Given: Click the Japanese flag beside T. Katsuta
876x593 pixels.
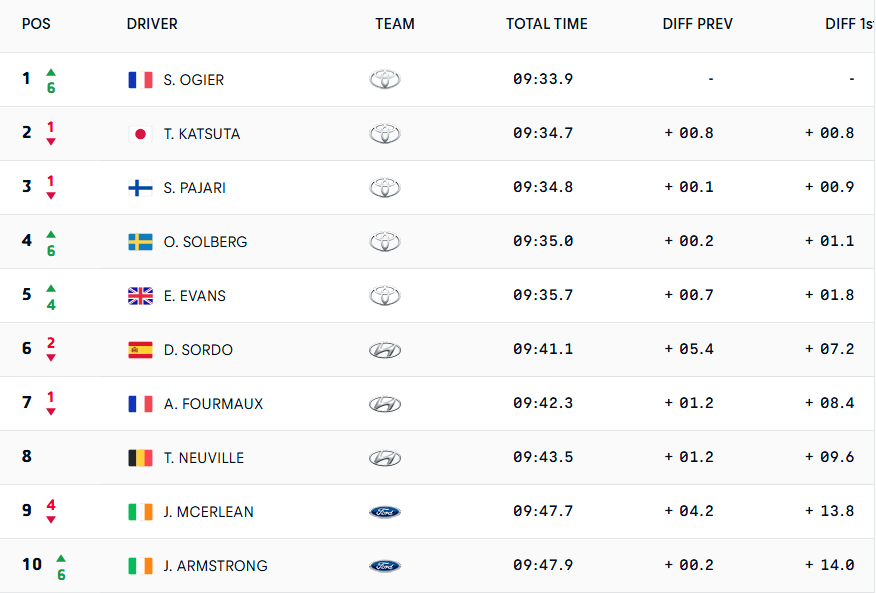Looking at the screenshot, I should [x=140, y=134].
